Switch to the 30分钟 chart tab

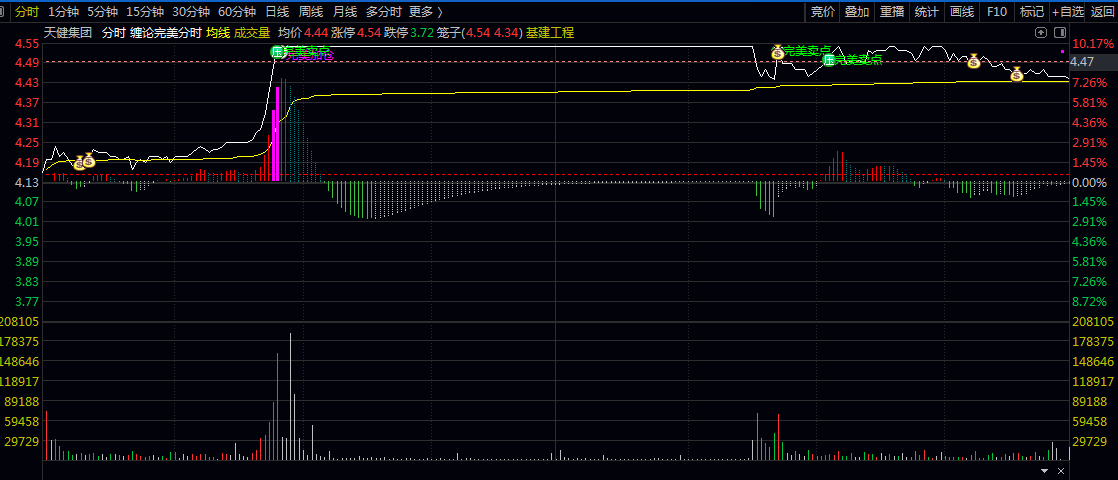[191, 11]
